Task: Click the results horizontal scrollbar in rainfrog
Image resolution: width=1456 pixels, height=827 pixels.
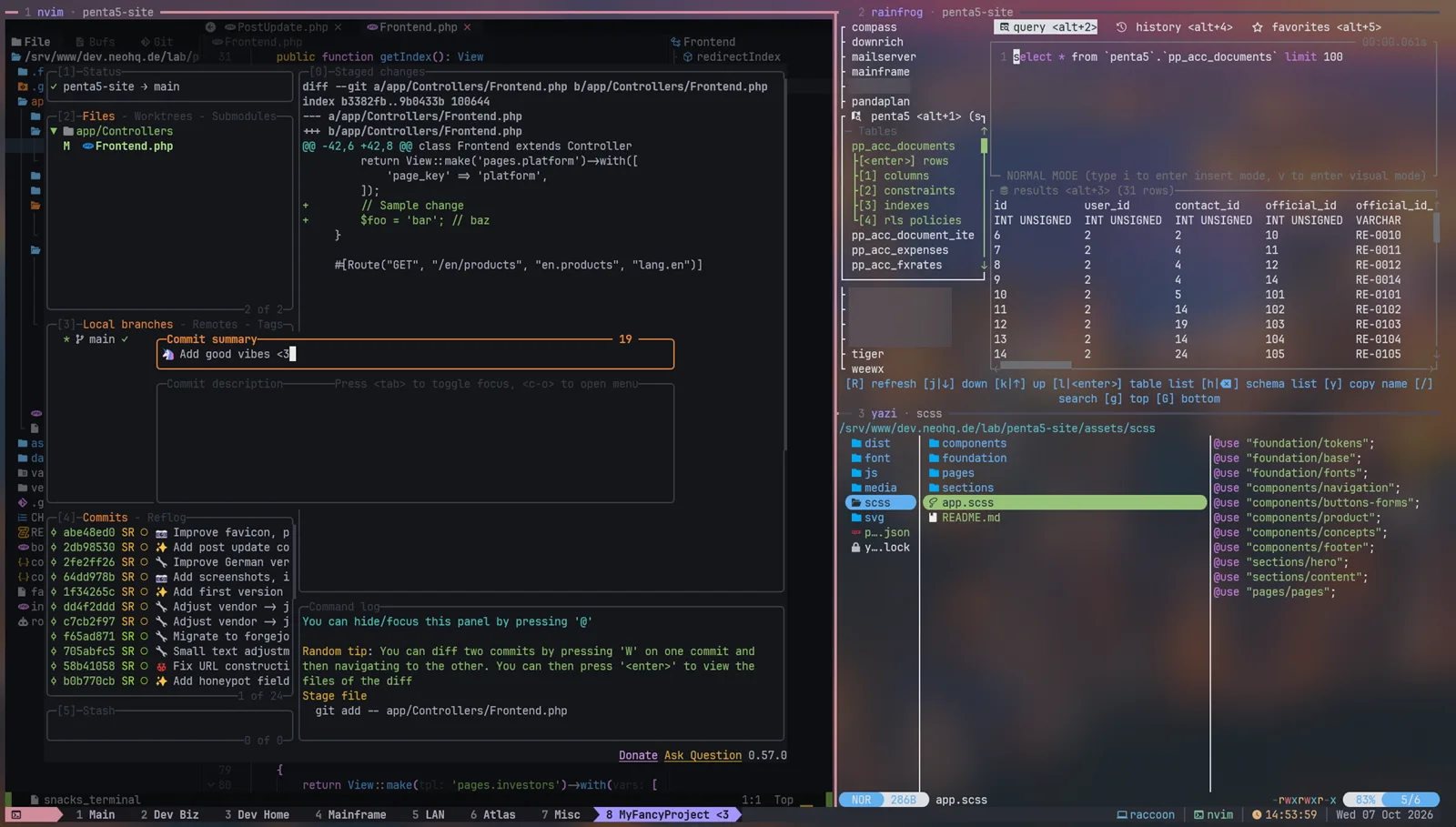Action: pos(1036,365)
